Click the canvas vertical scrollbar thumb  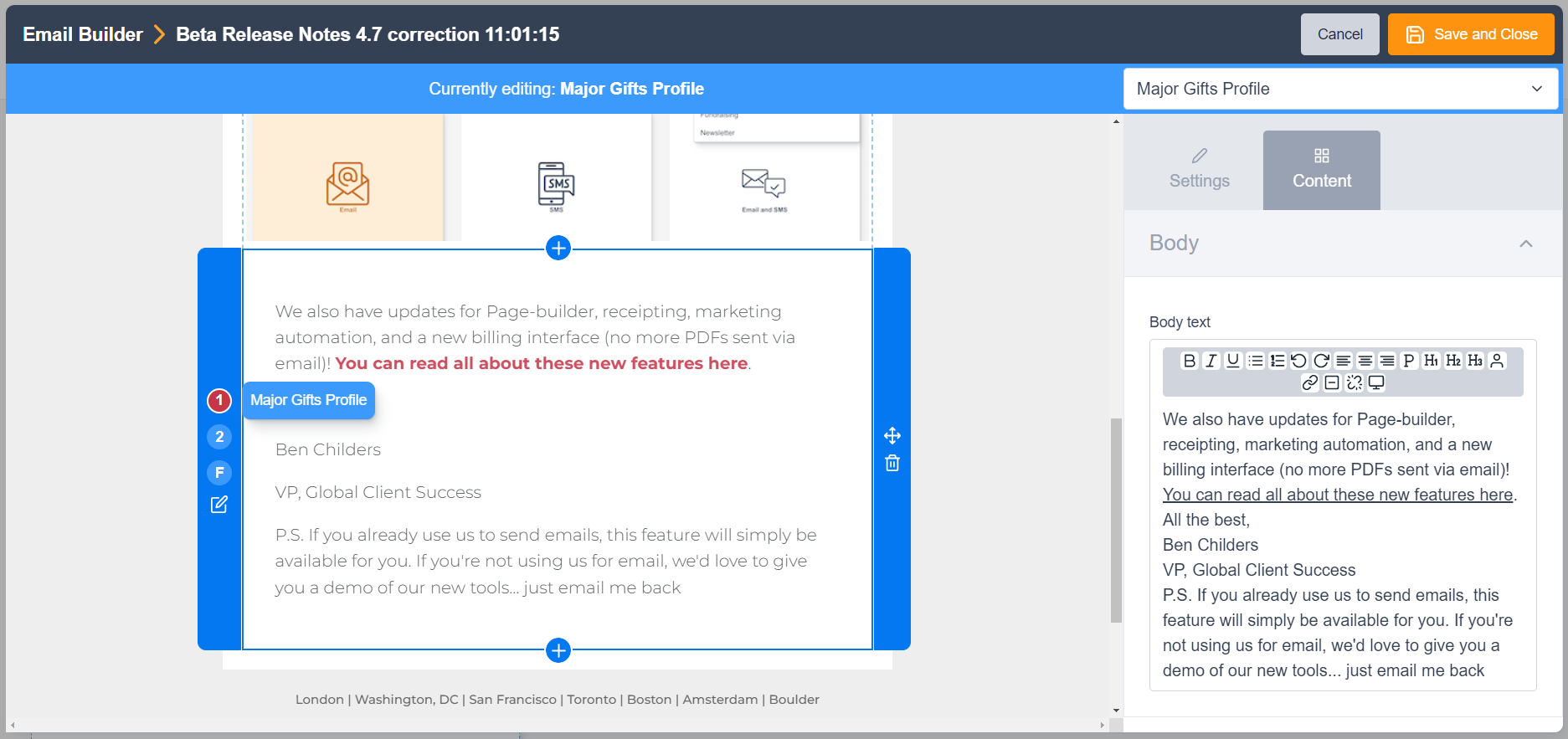[x=1116, y=519]
